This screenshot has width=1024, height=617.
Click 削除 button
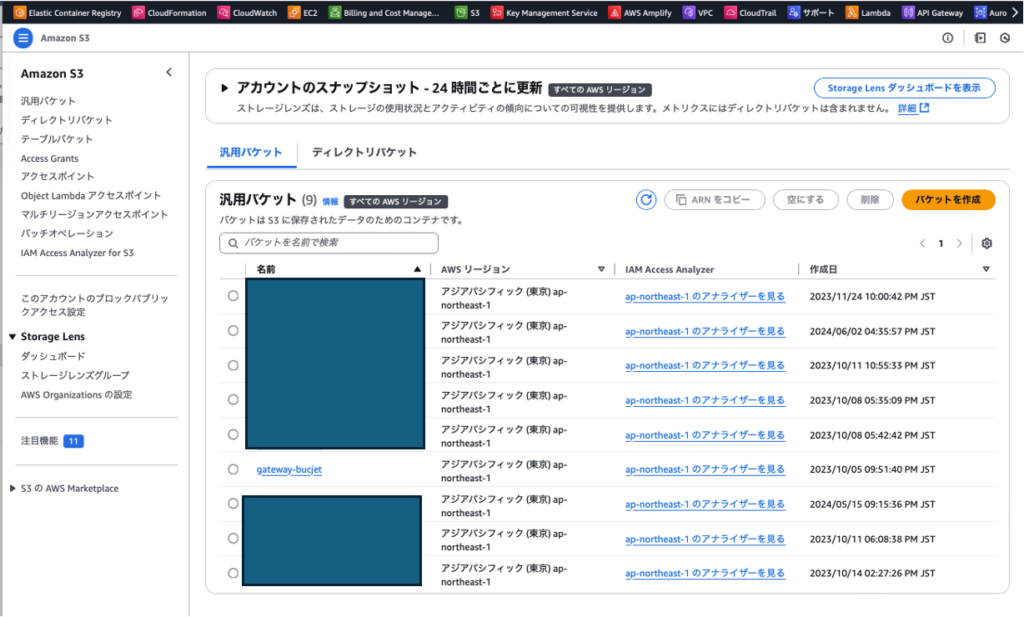tap(870, 200)
